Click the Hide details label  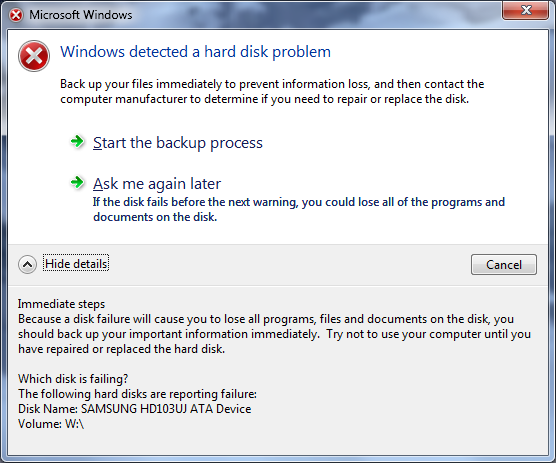pos(76,264)
